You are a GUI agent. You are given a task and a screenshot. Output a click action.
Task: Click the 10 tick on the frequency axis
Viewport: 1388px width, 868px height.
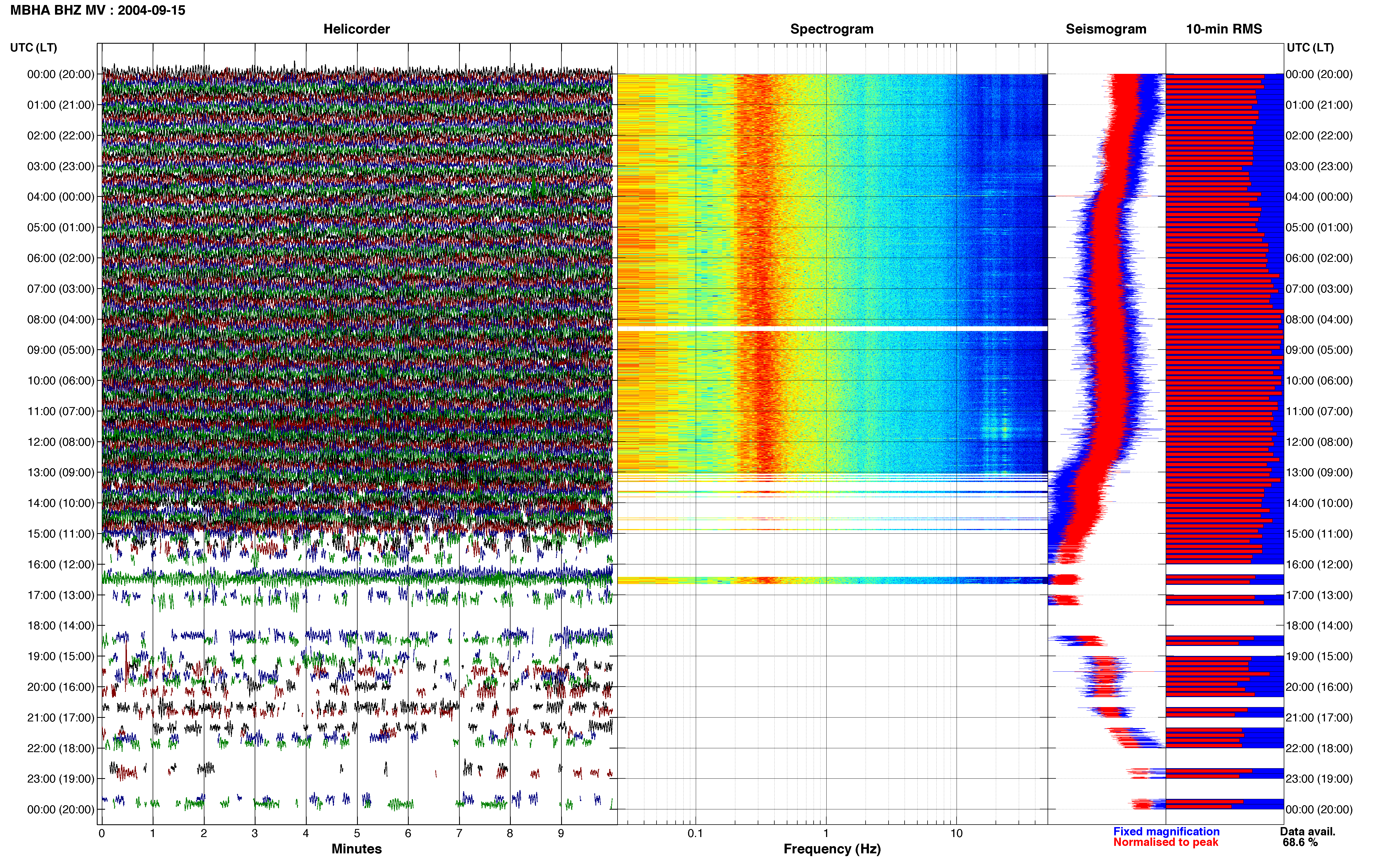956,833
